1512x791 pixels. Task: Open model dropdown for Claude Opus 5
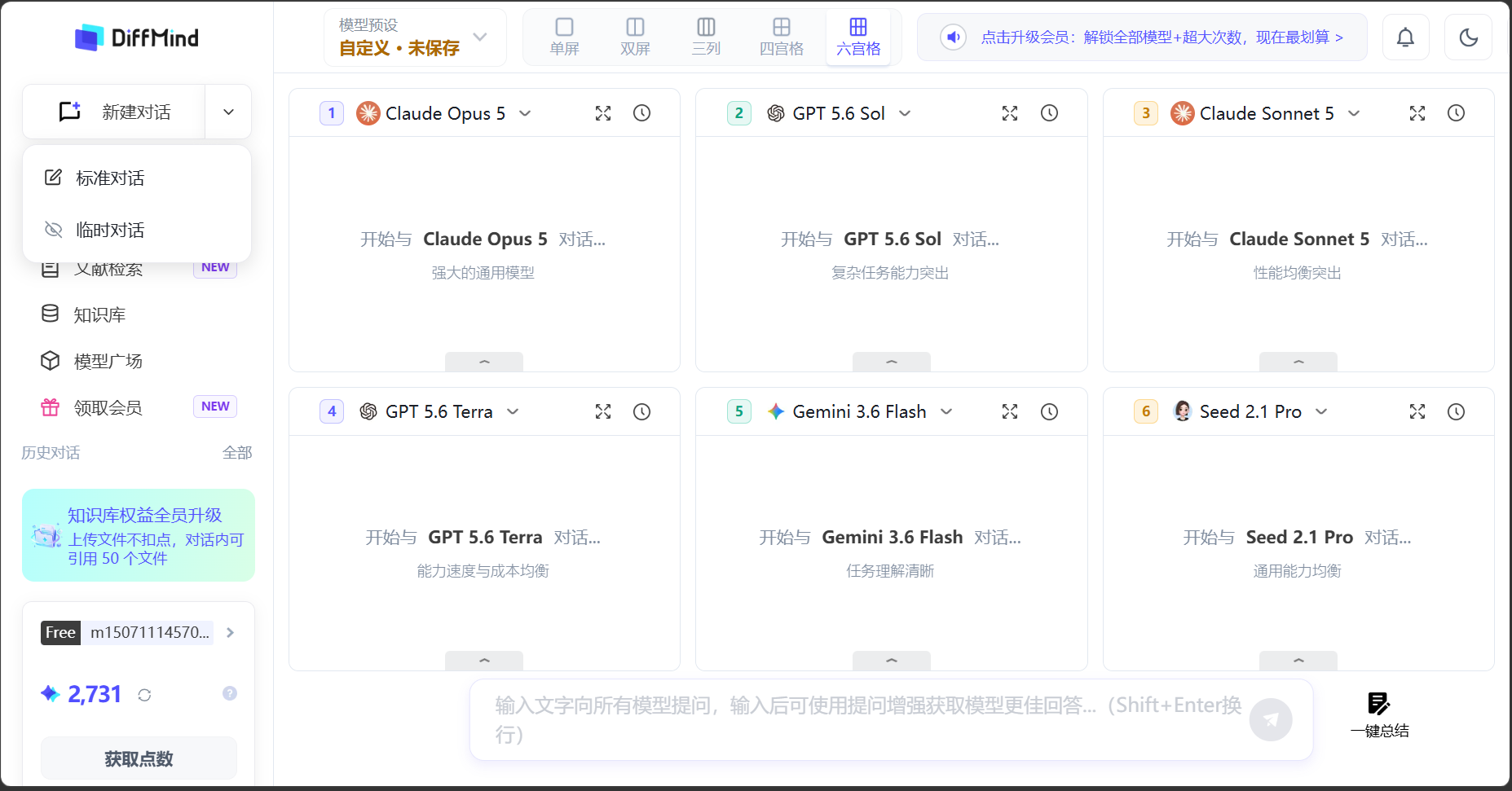point(526,113)
